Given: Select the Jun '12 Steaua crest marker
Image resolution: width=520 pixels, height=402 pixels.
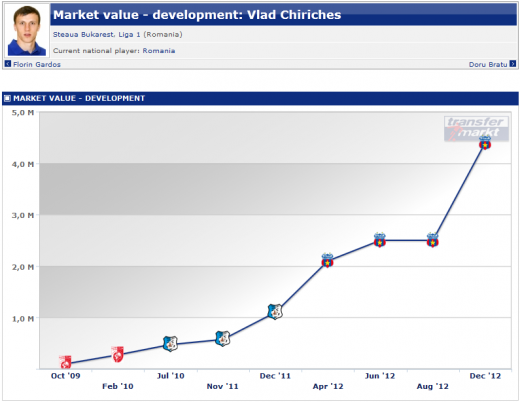Looking at the screenshot, I should (x=380, y=240).
